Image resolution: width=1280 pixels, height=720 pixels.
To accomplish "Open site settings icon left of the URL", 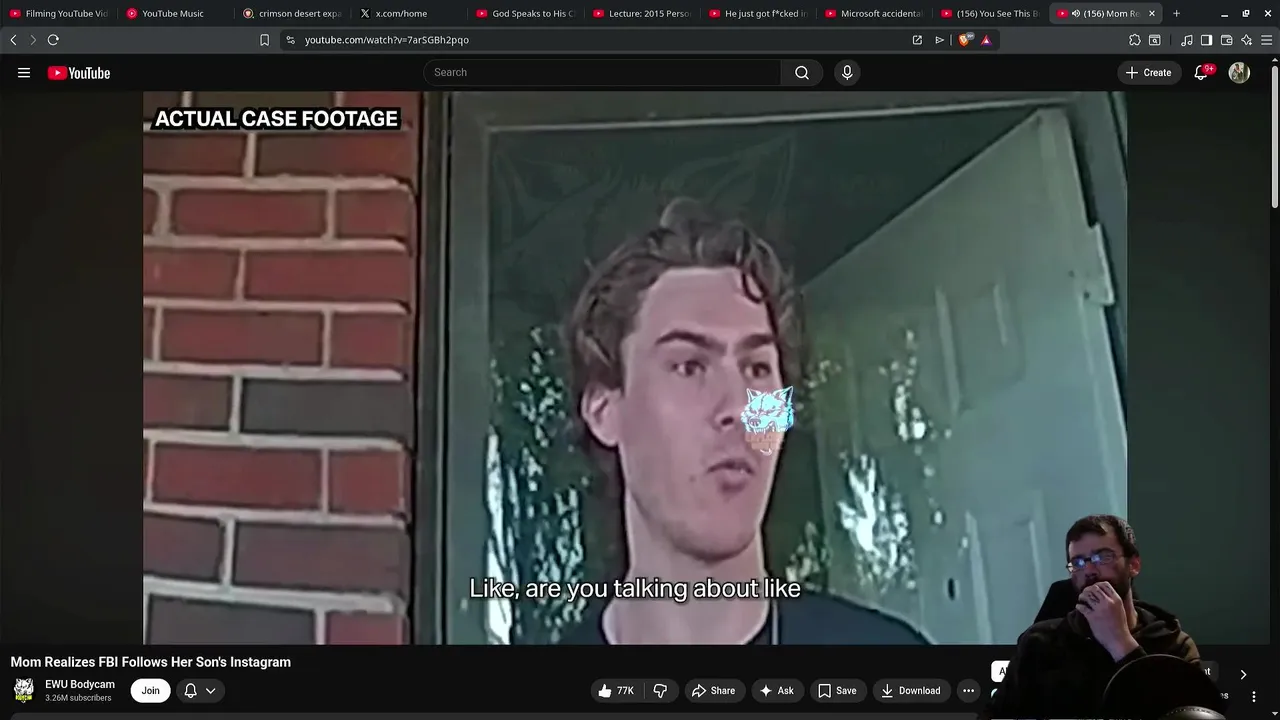I will (290, 40).
